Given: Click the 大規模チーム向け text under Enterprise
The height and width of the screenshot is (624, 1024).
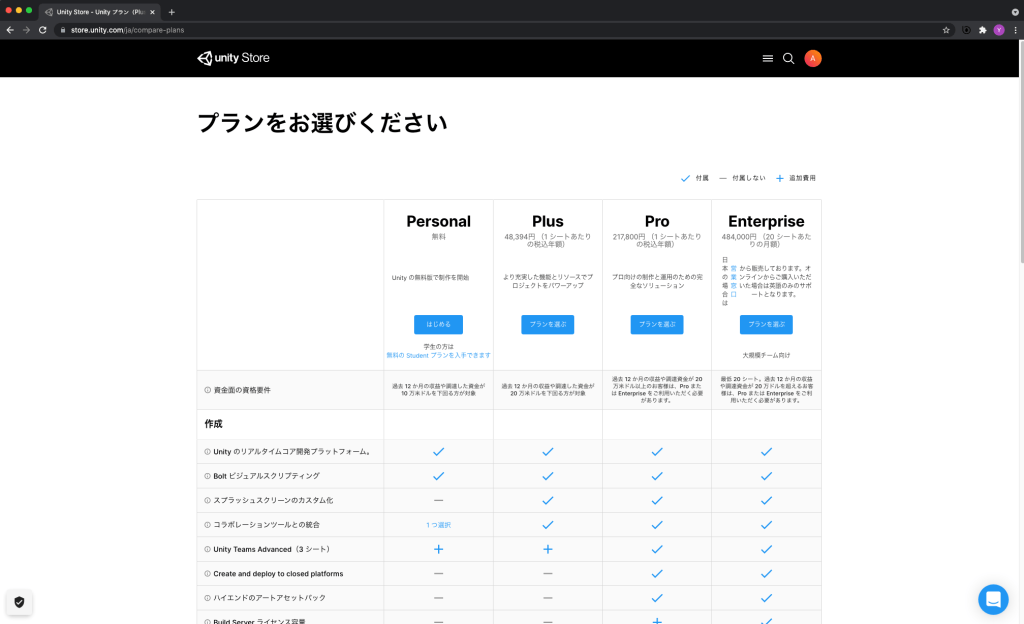Looking at the screenshot, I should click(x=766, y=356).
